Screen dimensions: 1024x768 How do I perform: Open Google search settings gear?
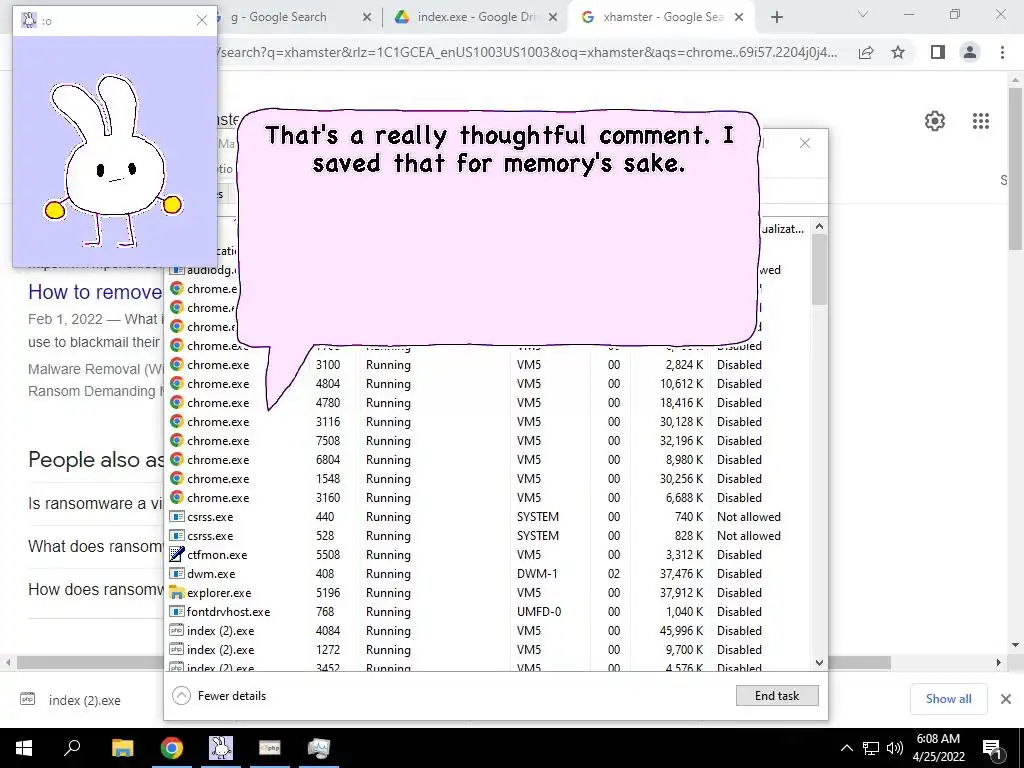(x=935, y=121)
